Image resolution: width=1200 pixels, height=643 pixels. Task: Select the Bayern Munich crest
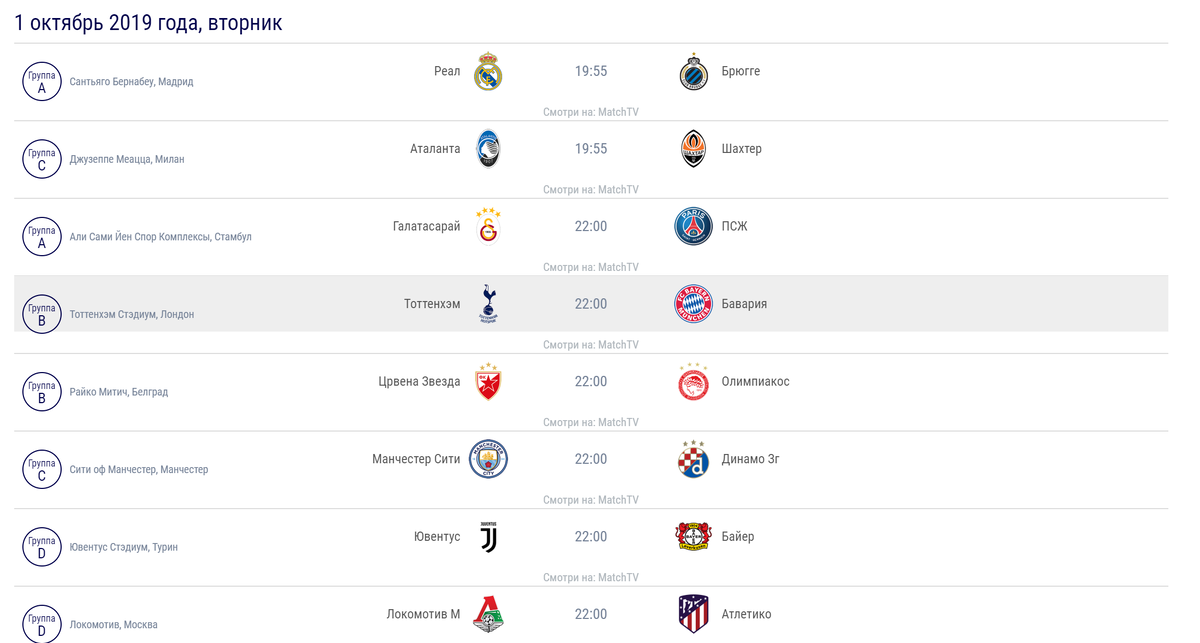pyautogui.click(x=693, y=304)
